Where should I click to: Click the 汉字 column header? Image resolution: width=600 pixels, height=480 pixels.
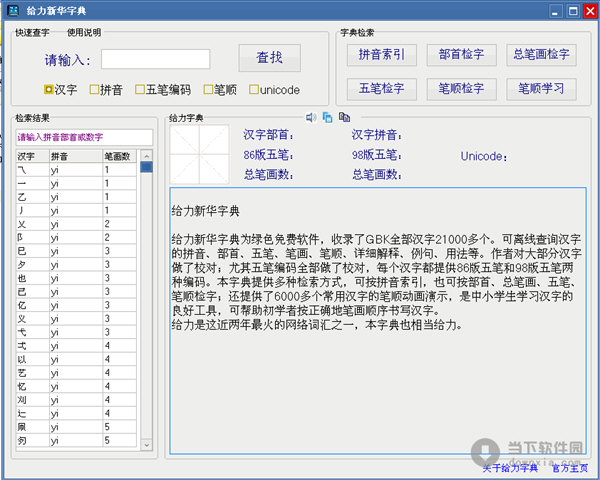33,156
